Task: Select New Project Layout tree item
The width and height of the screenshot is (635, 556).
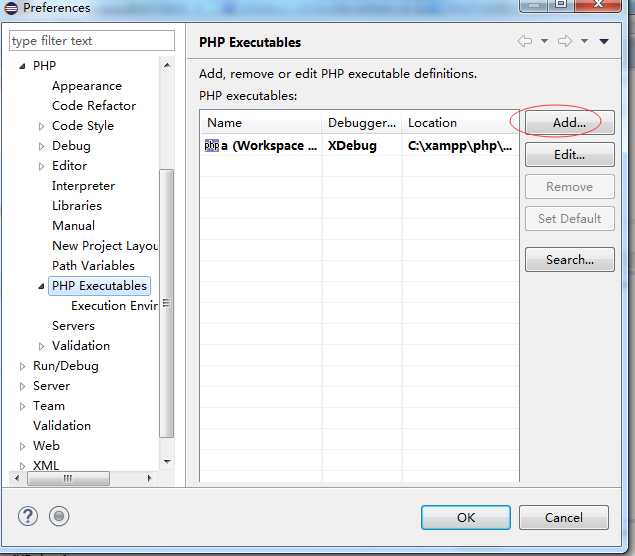Action: [x=105, y=246]
